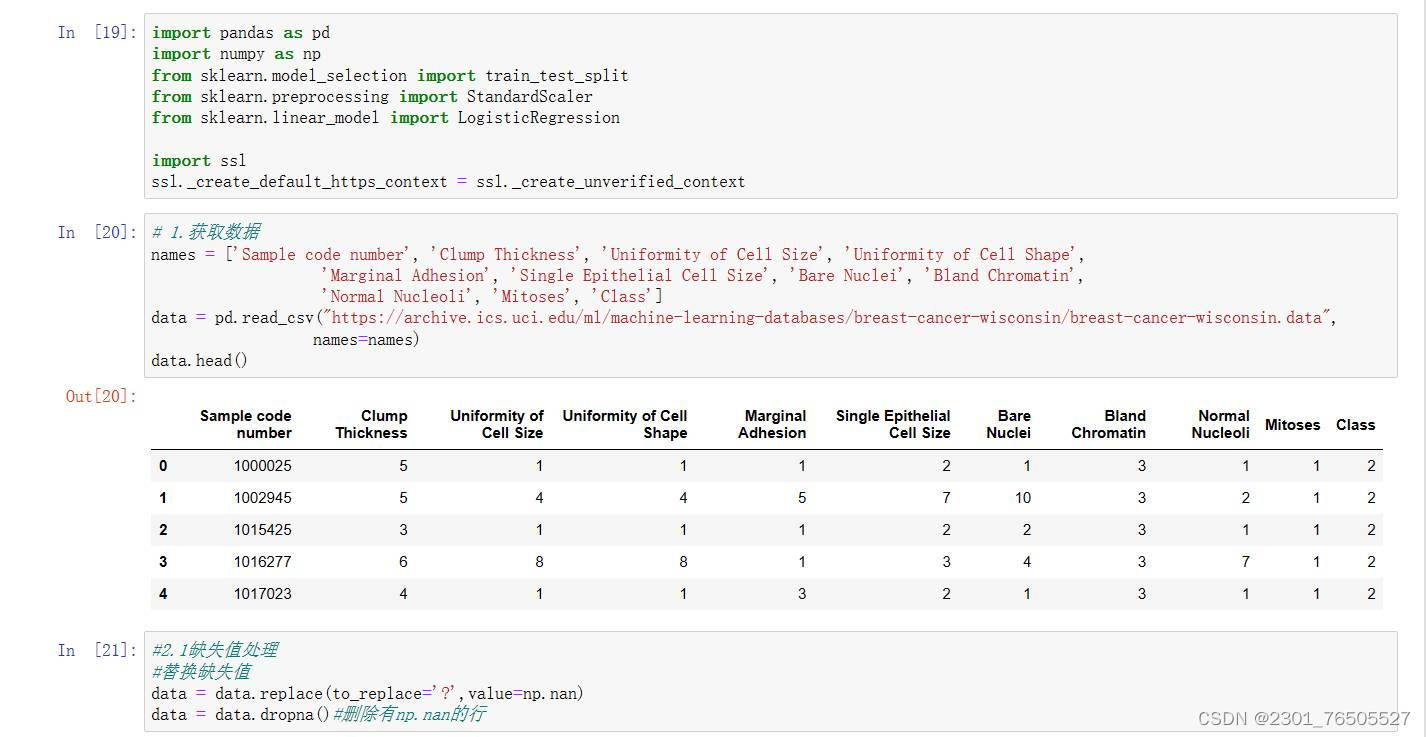Click the Out[20] output prompt
Image resolution: width=1426 pixels, height=737 pixels.
point(101,396)
